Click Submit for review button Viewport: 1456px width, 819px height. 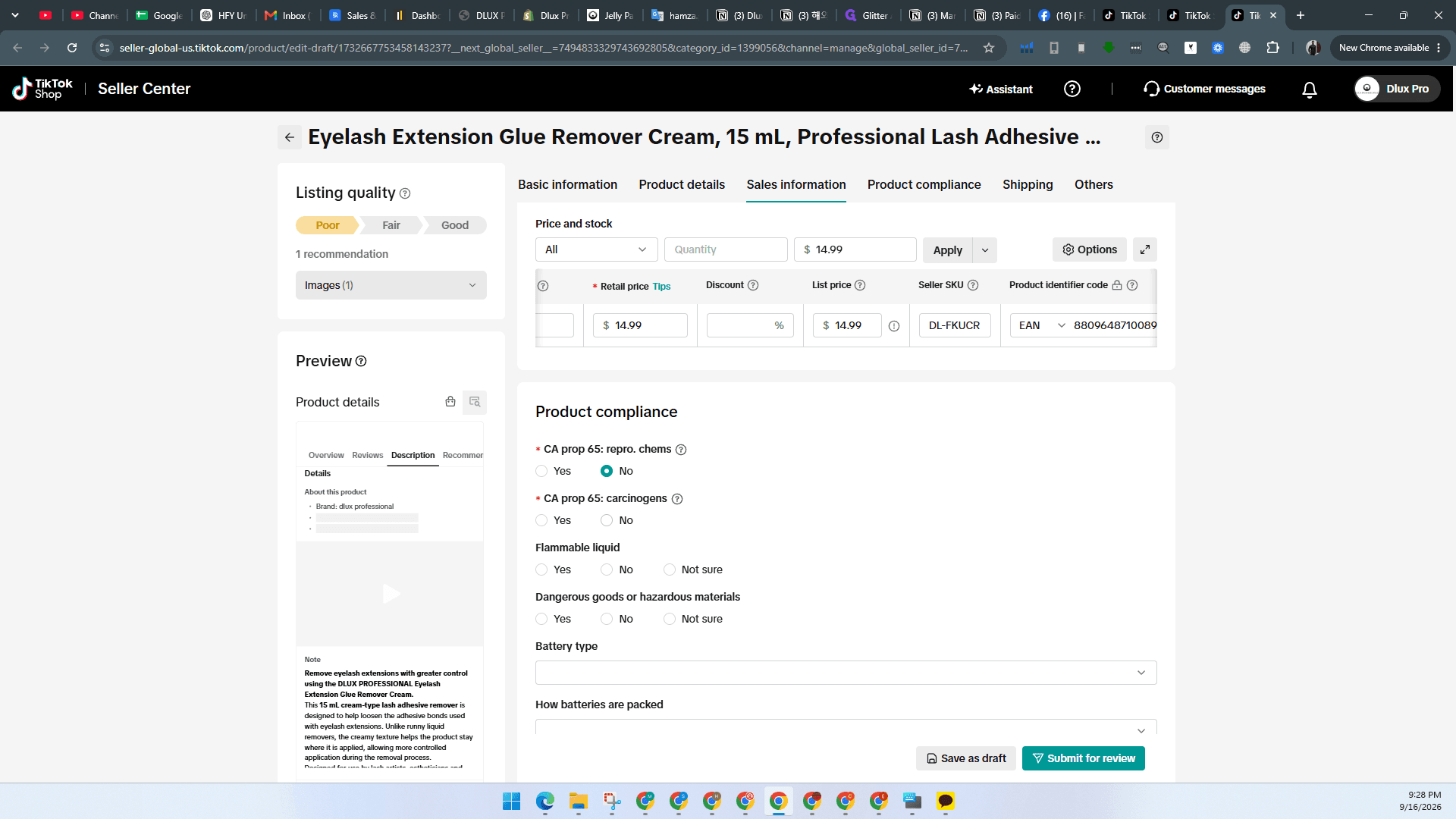[1083, 758]
